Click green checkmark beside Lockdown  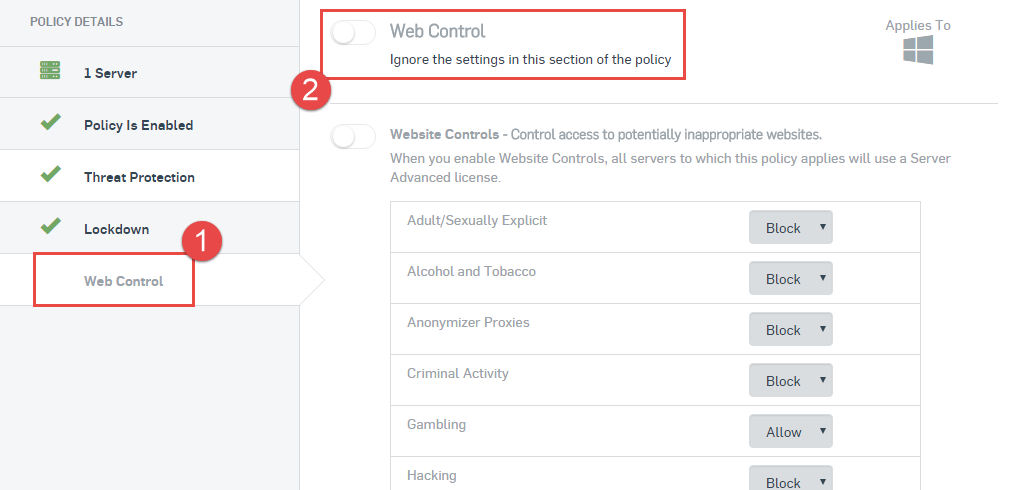[x=50, y=226]
